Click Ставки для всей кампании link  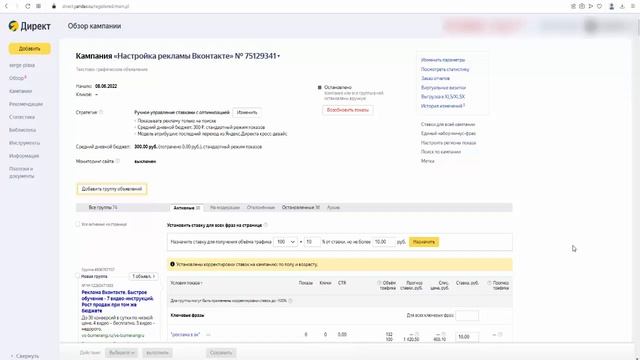point(448,124)
